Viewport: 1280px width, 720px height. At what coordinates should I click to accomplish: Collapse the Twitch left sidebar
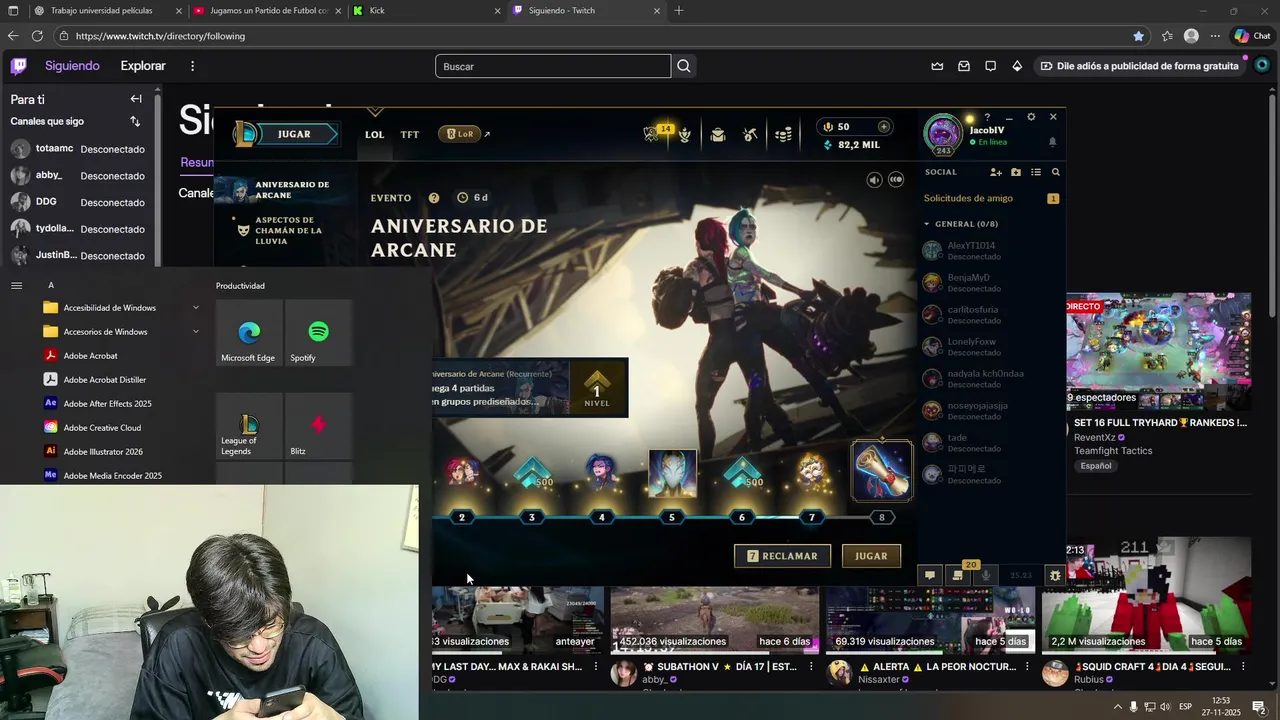(136, 99)
